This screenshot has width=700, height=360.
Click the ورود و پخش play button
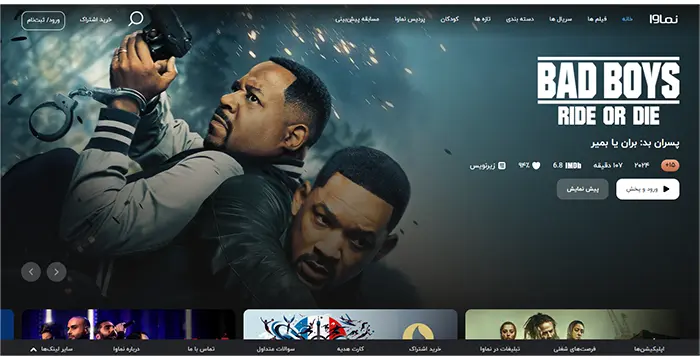pos(648,189)
